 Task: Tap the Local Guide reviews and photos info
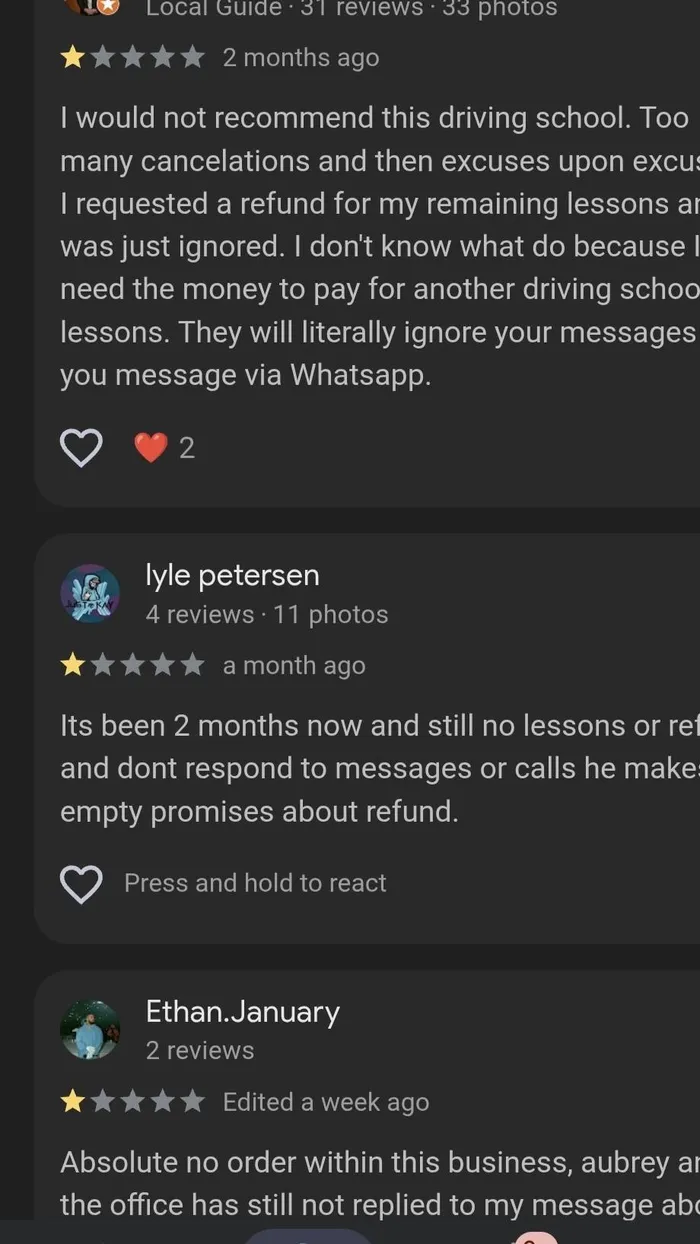coord(350,8)
